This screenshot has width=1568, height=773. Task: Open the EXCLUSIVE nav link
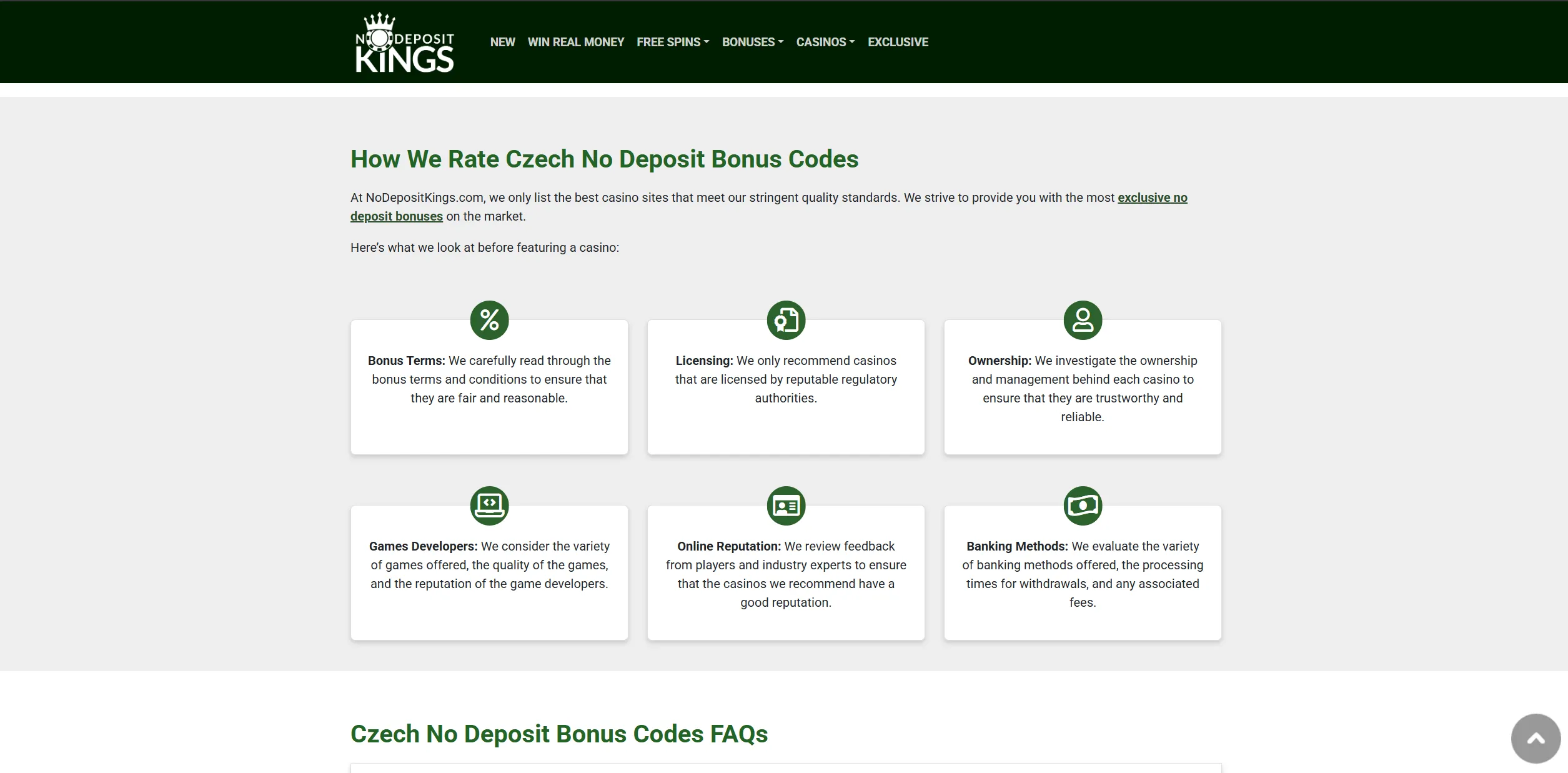point(898,42)
